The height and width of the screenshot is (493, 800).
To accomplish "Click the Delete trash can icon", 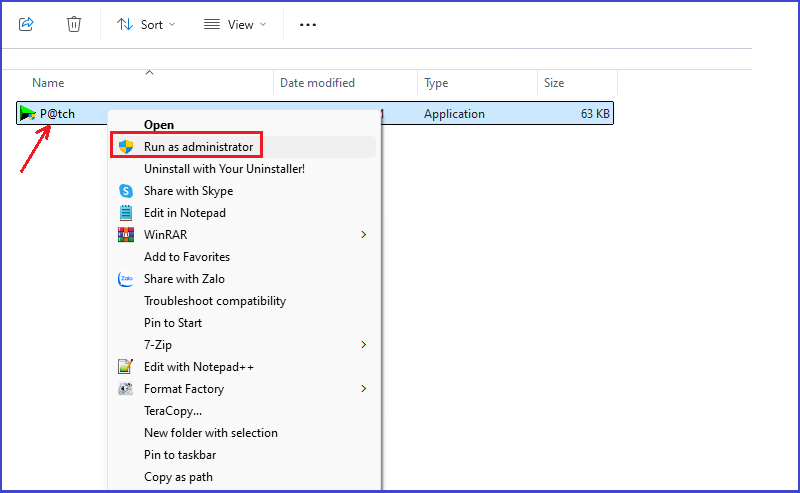I will pos(74,24).
